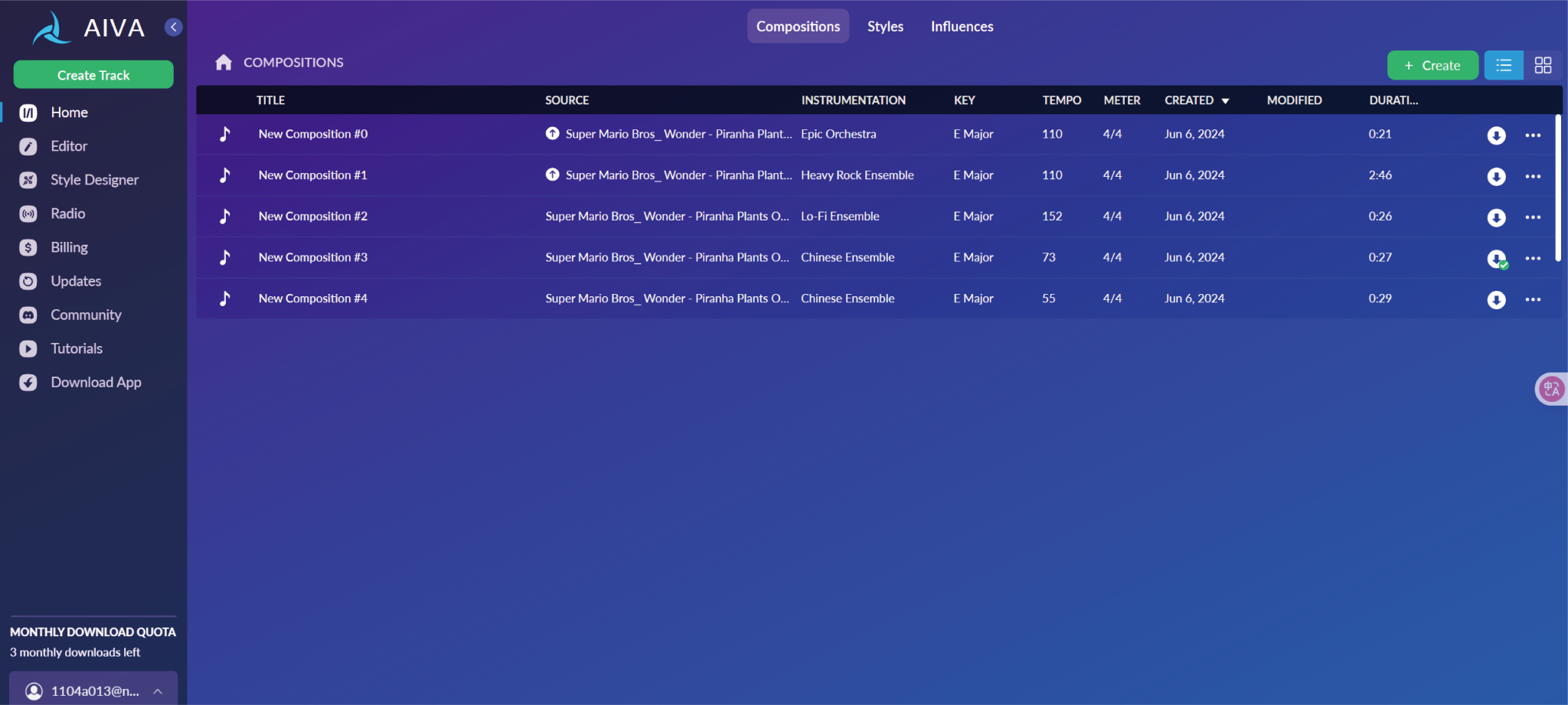Image resolution: width=1568 pixels, height=705 pixels.
Task: Click the music note icon for New Composition #2
Action: tap(225, 217)
